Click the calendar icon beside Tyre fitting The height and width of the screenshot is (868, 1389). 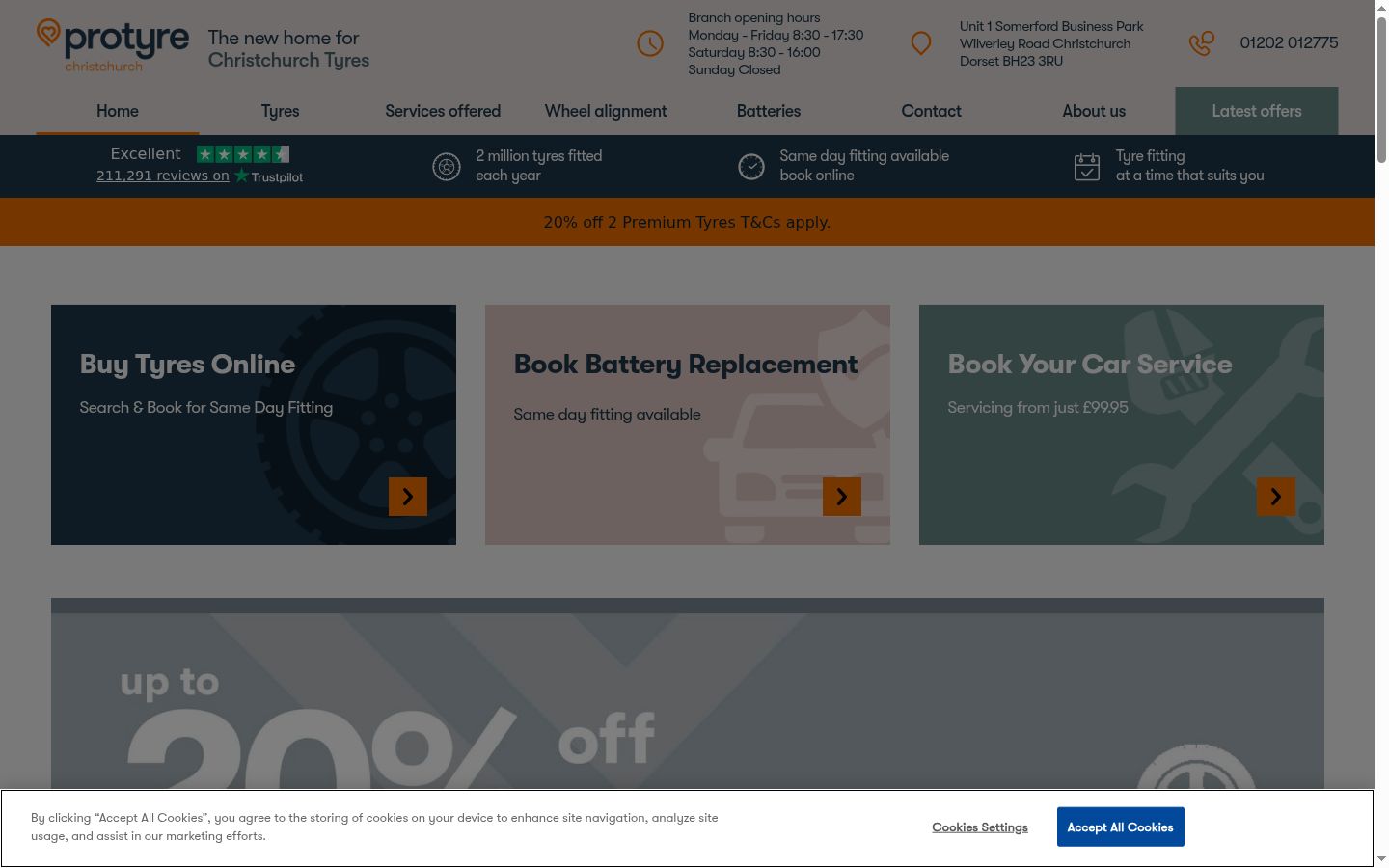coord(1087,167)
